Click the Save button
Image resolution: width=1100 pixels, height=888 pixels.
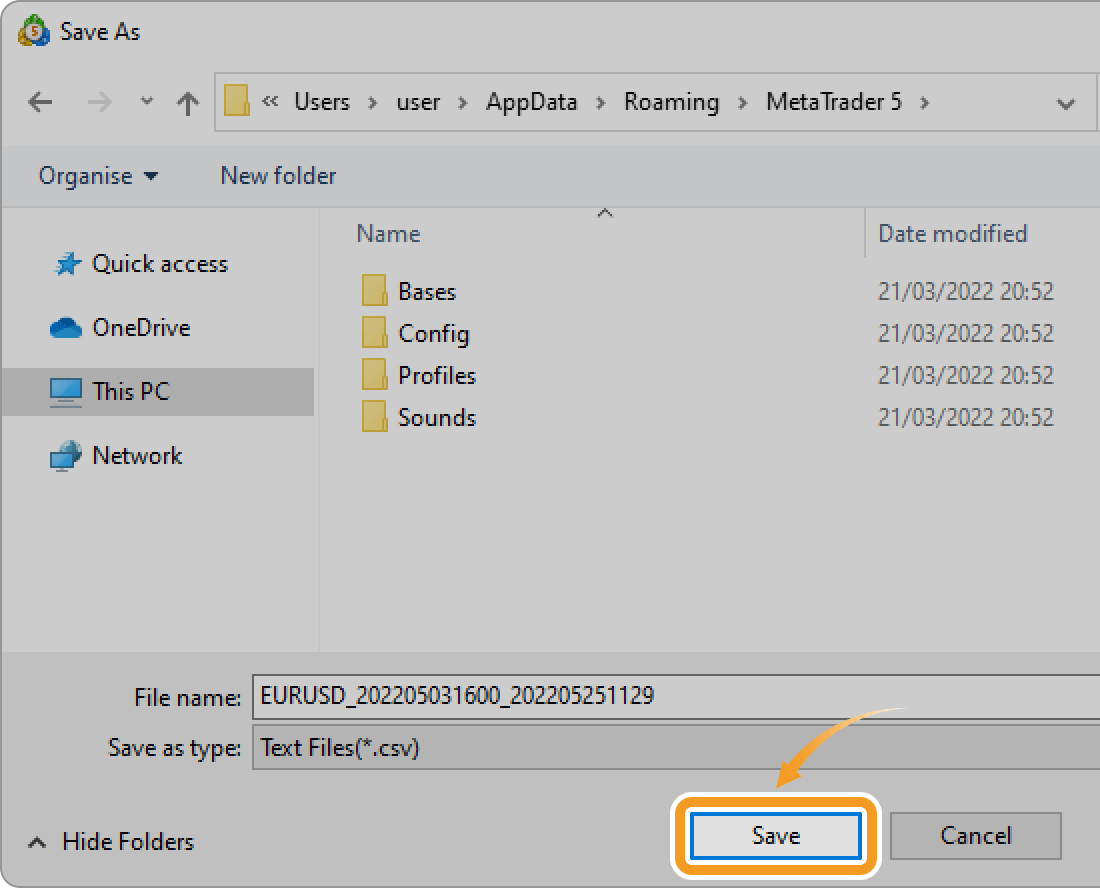pyautogui.click(x=775, y=835)
